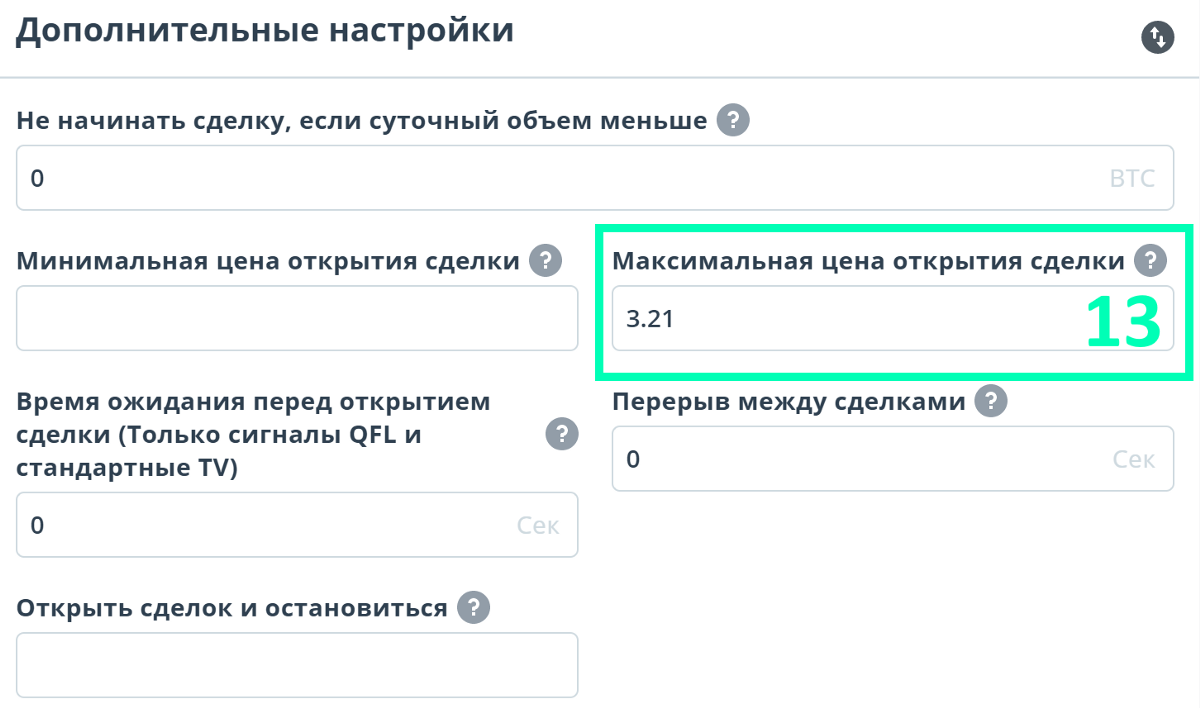This screenshot has width=1200, height=708.
Task: Open the help hint for the QFL waiting time
Action: (x=562, y=434)
